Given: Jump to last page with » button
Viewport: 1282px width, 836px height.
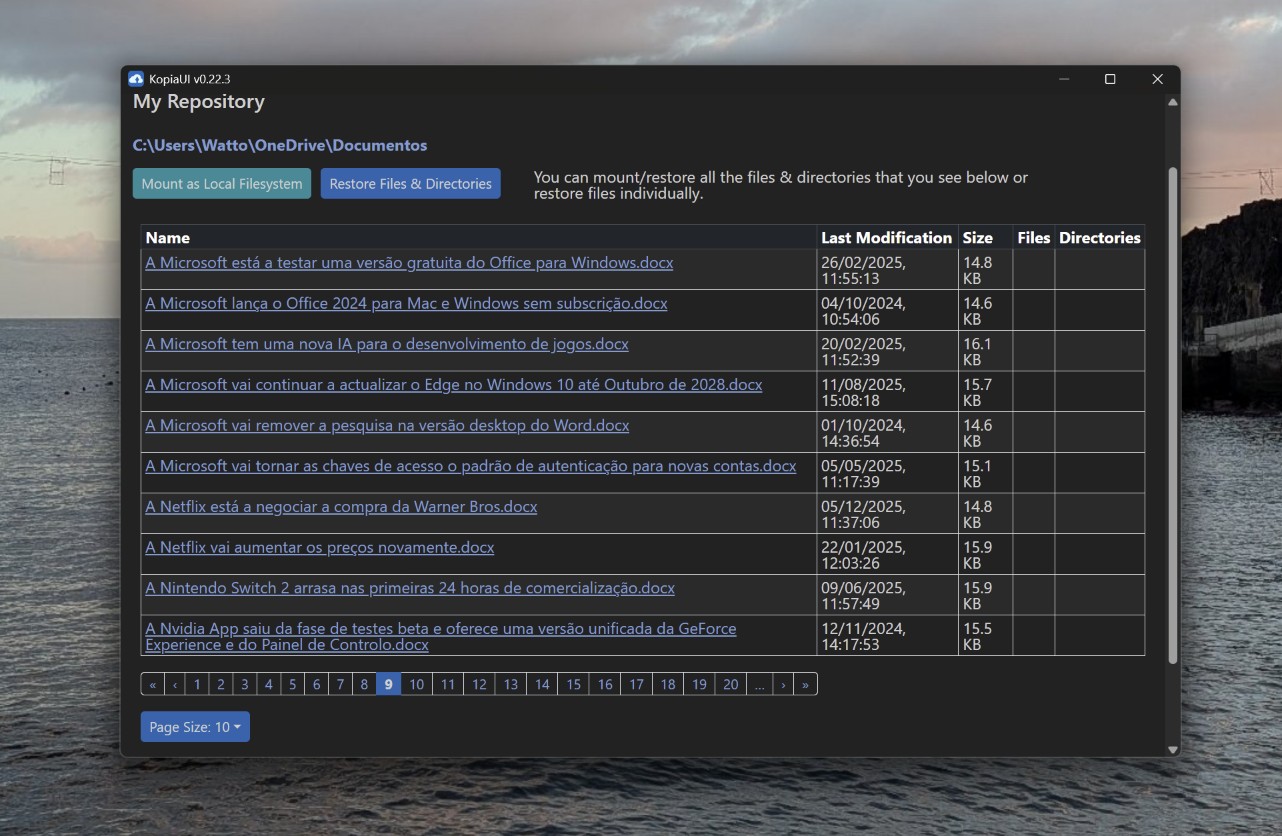Looking at the screenshot, I should pyautogui.click(x=805, y=684).
